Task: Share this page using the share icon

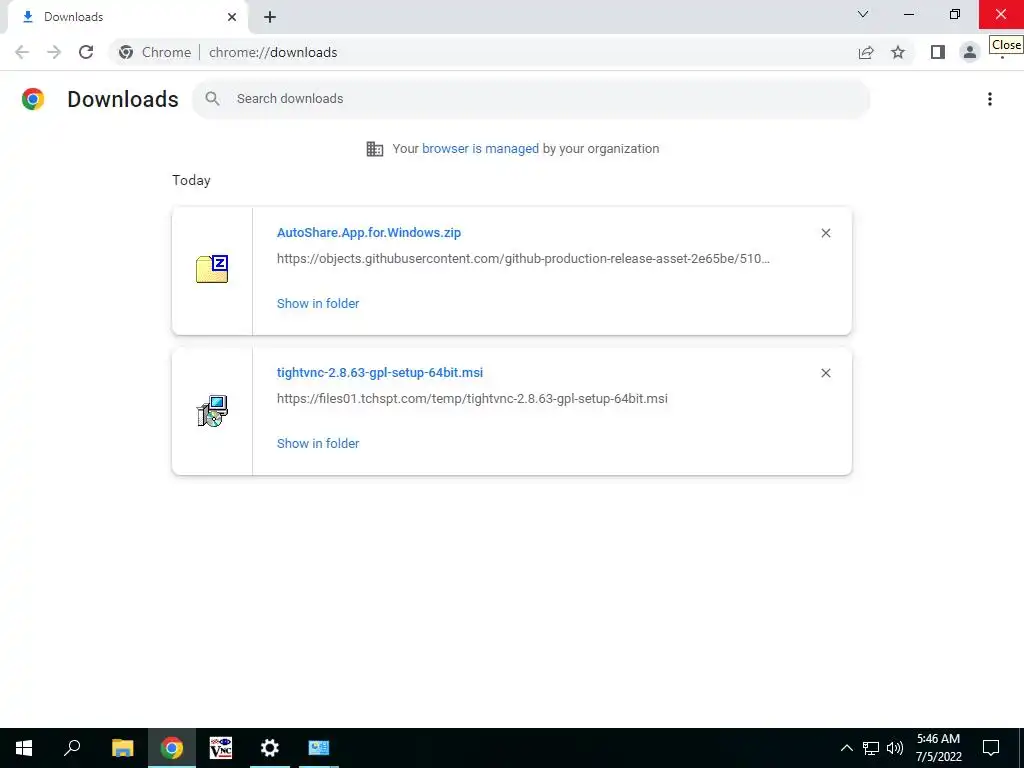Action: [x=866, y=52]
